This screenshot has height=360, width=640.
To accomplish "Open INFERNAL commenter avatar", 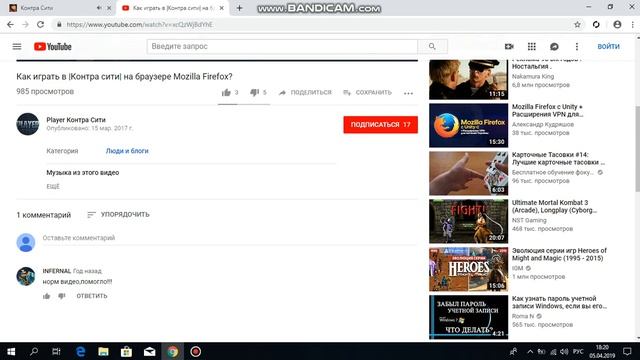I will (26, 276).
